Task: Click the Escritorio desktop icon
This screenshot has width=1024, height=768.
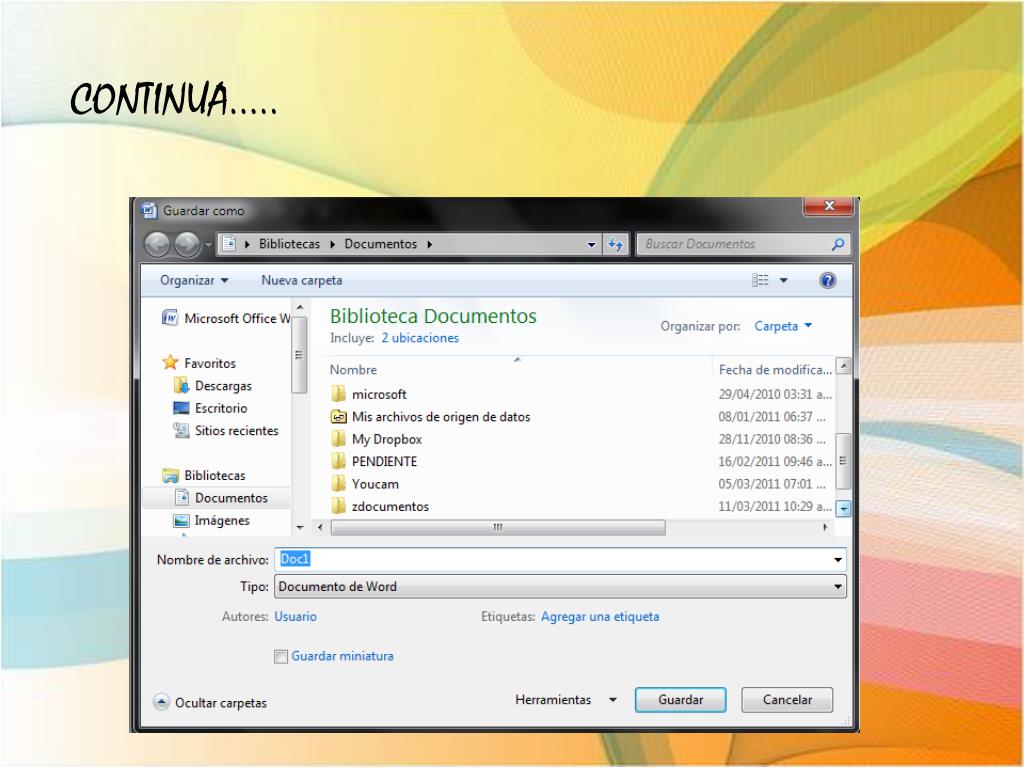Action: point(182,408)
